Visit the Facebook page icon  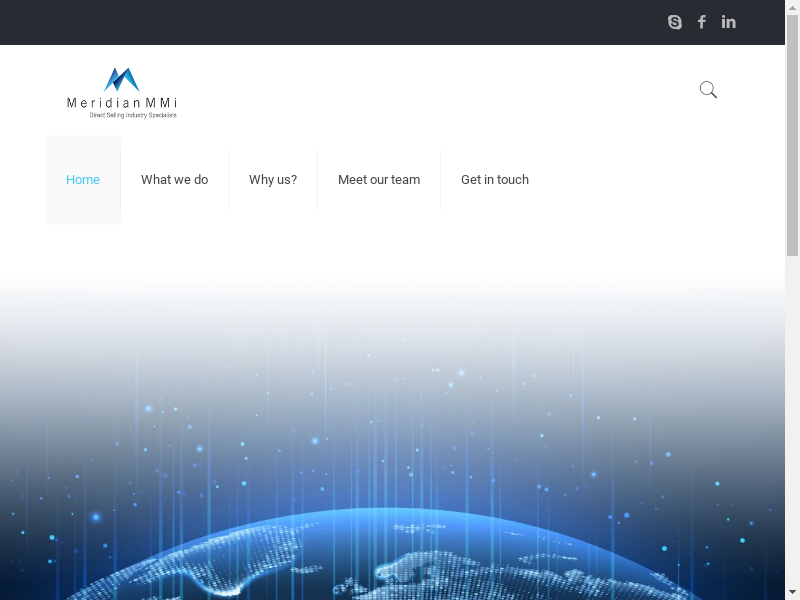click(702, 22)
